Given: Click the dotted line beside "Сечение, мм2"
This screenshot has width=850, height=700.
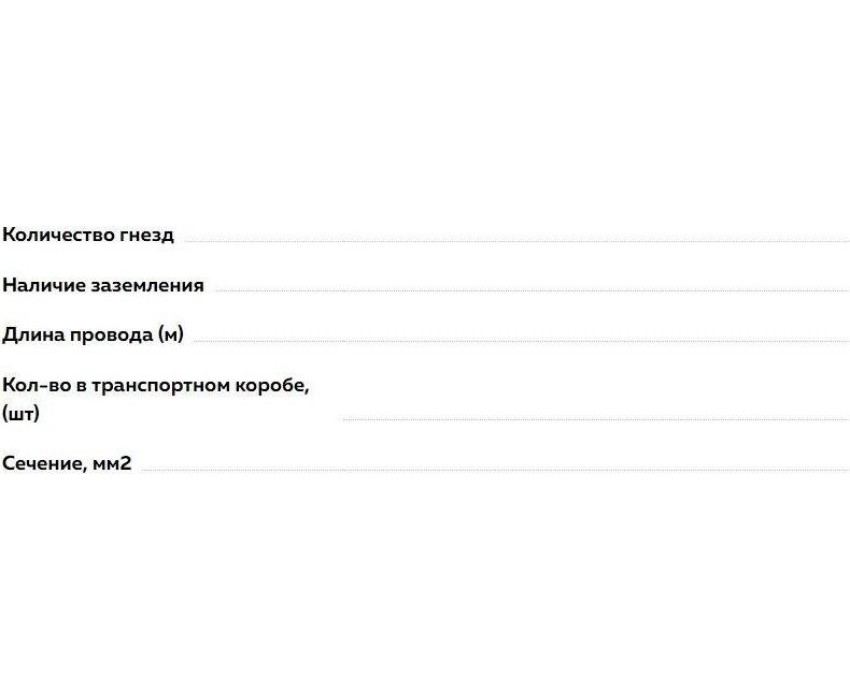Looking at the screenshot, I should pyautogui.click(x=495, y=469).
